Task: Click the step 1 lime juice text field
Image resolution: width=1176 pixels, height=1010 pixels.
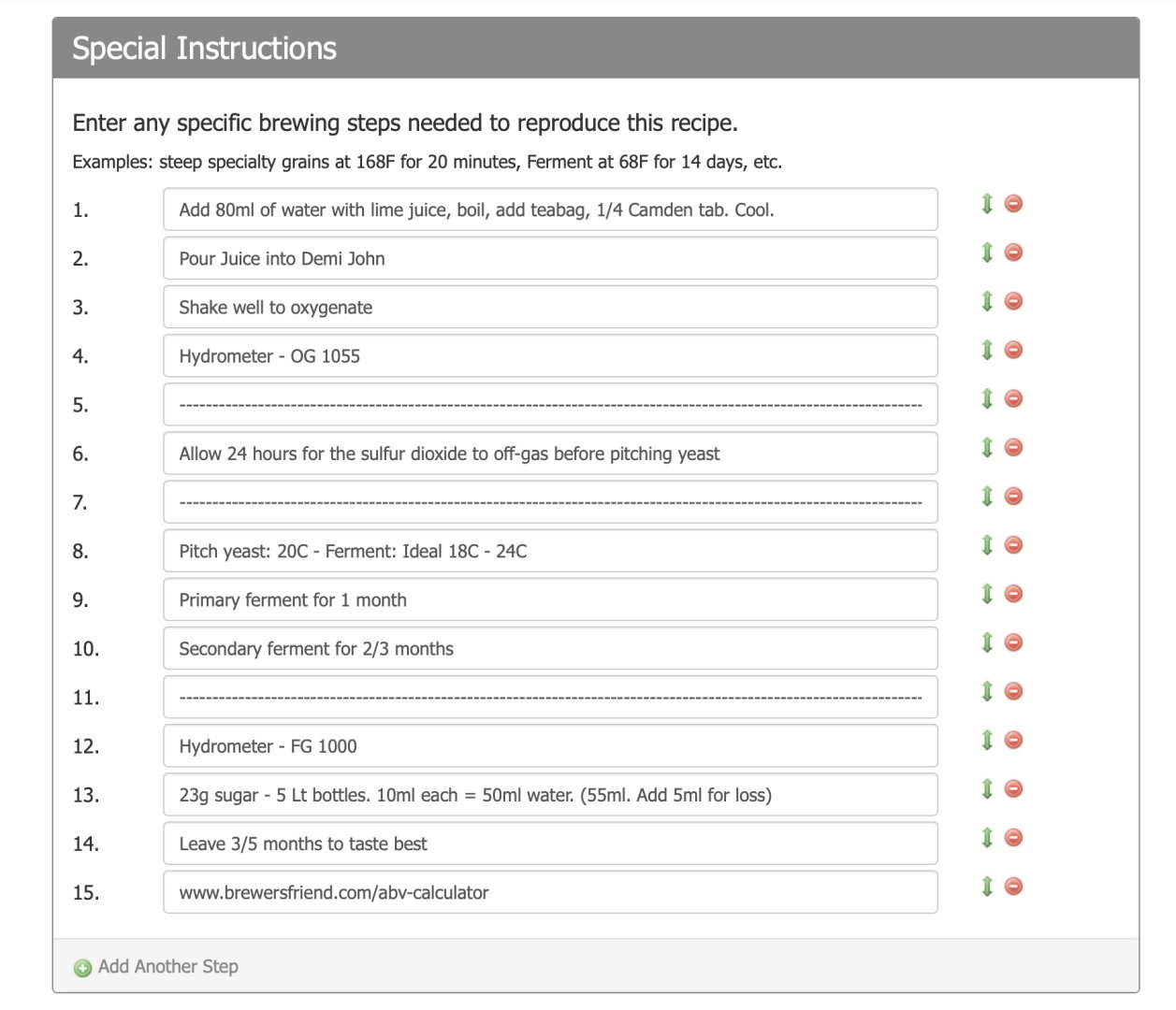Action: 550,209
